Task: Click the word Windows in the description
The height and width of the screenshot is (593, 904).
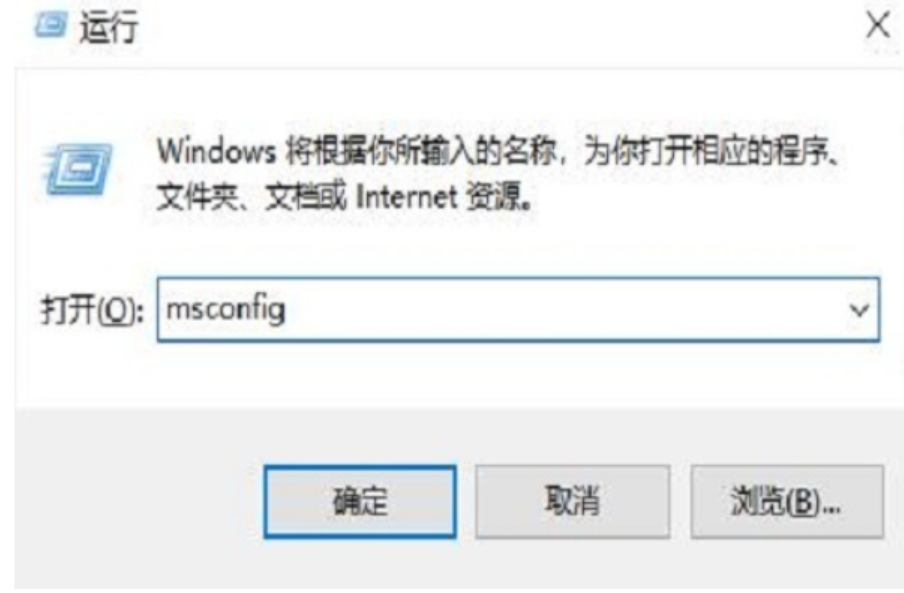Action: pos(216,152)
